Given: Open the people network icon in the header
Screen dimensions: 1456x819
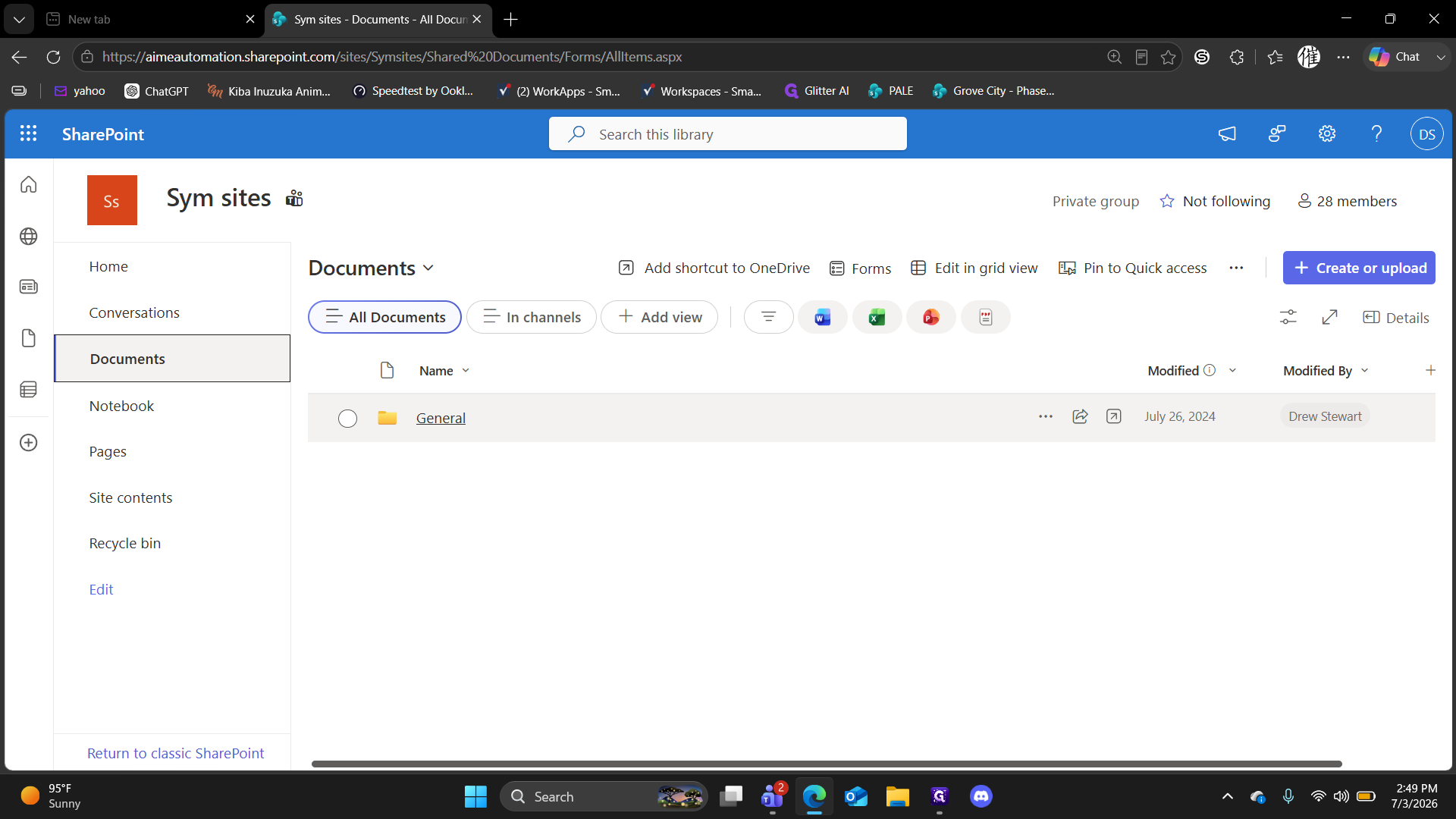Looking at the screenshot, I should pos(1277,134).
